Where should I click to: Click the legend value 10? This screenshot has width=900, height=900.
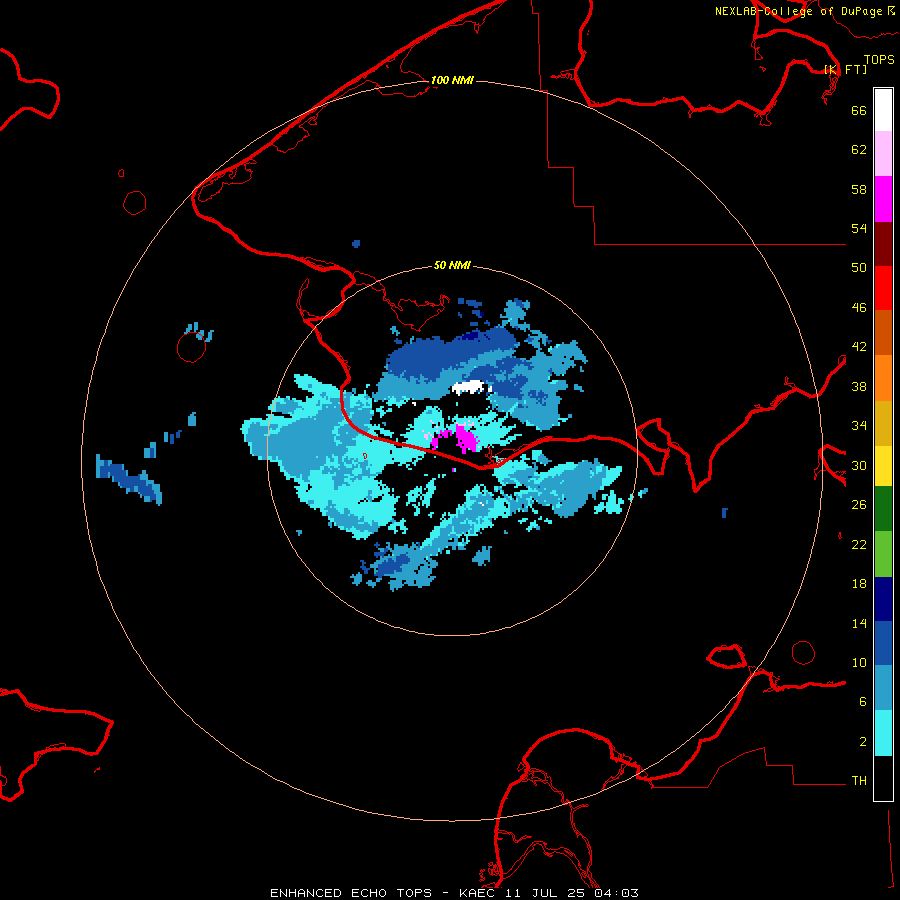pyautogui.click(x=859, y=663)
